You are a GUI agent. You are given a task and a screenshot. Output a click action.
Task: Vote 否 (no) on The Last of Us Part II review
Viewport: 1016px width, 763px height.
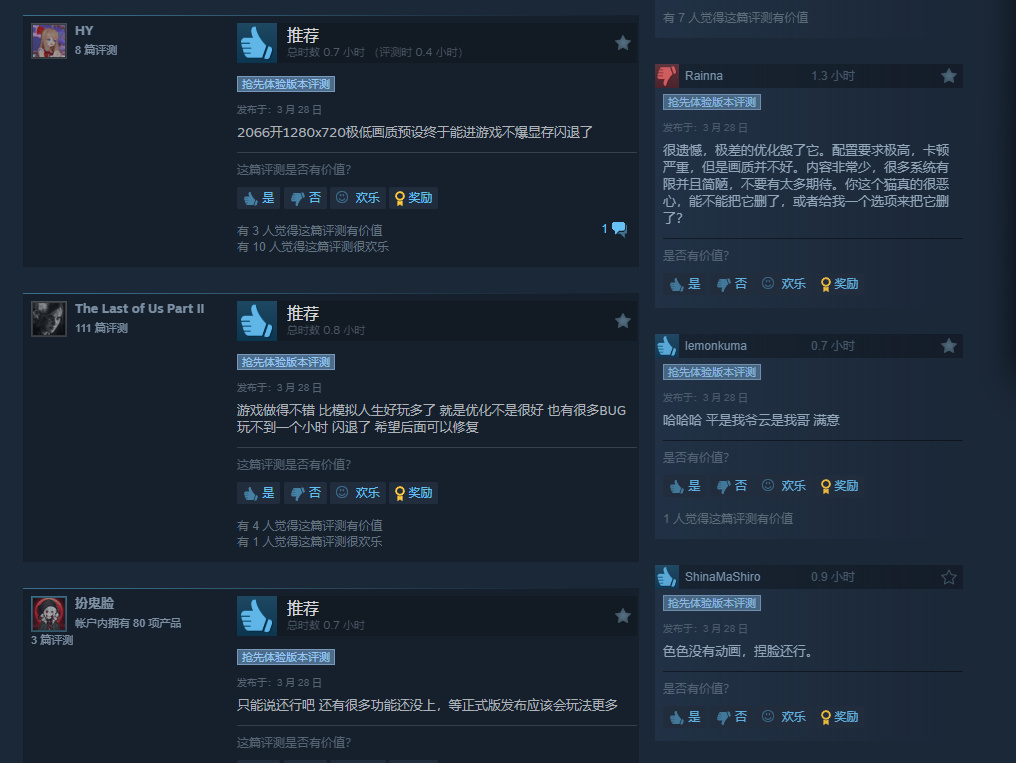point(305,493)
